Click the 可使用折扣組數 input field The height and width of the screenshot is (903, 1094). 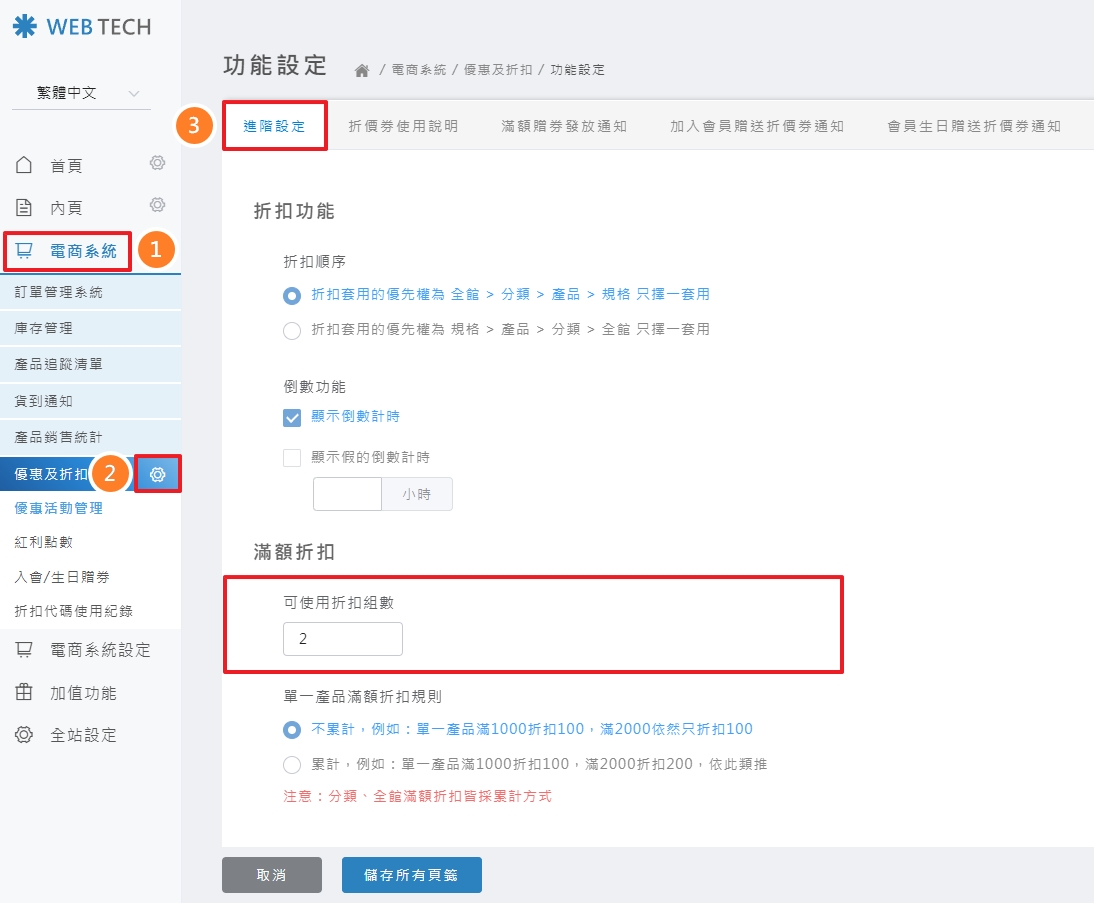point(343,639)
